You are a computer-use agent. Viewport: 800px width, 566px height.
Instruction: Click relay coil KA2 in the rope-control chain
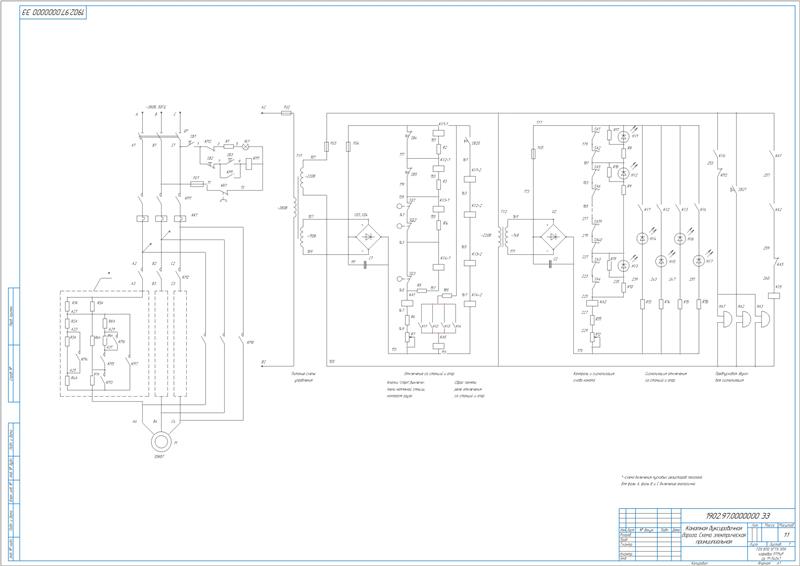click(592, 302)
